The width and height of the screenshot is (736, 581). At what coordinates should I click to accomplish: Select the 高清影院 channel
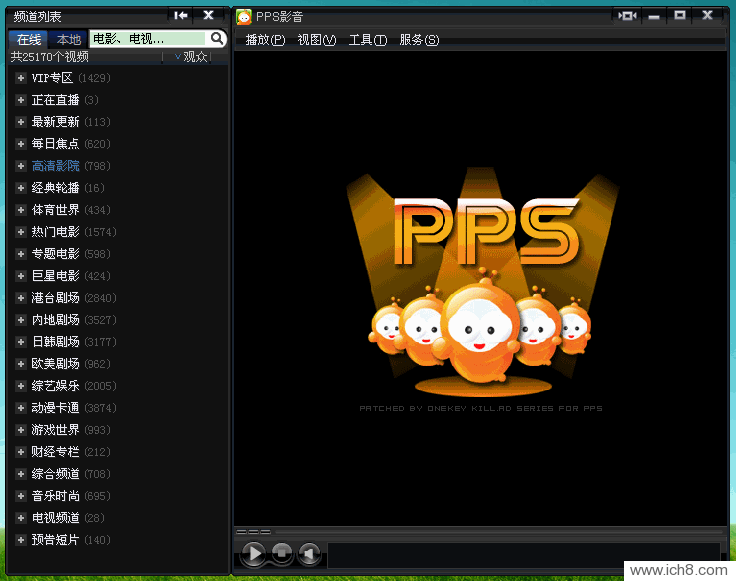click(x=55, y=166)
